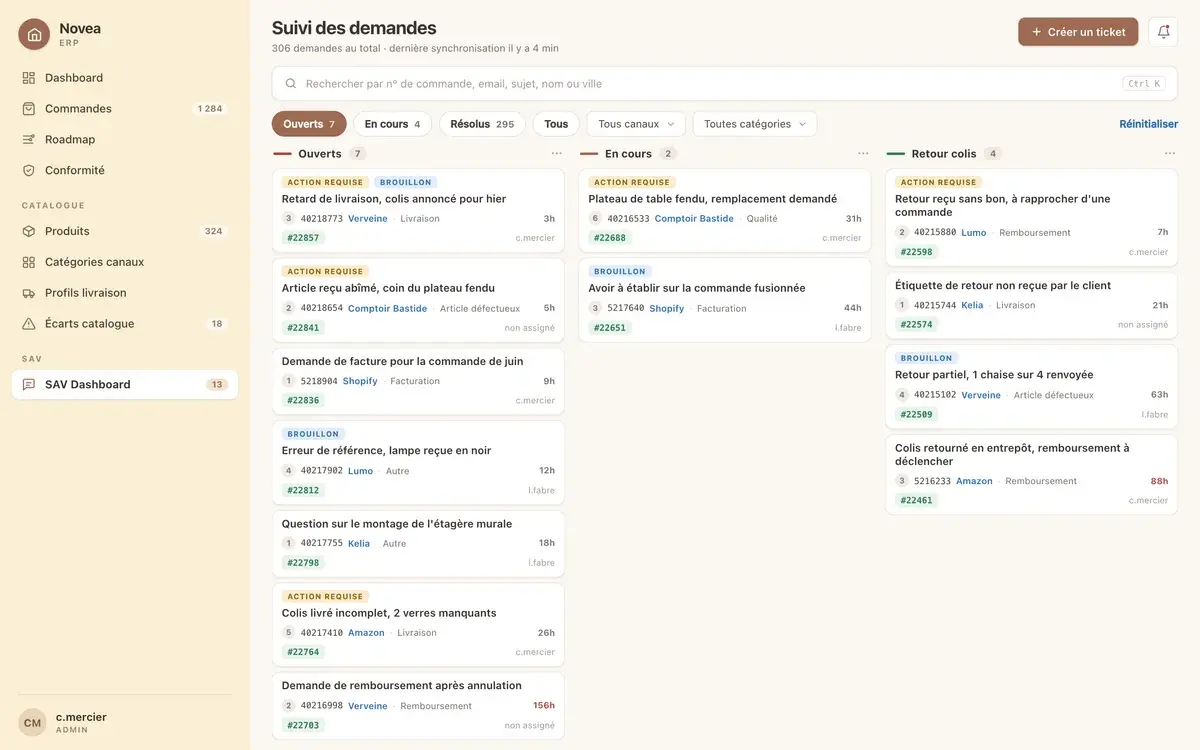Open ticket tag #22703
Viewport: 1200px width, 750px height.
point(303,725)
